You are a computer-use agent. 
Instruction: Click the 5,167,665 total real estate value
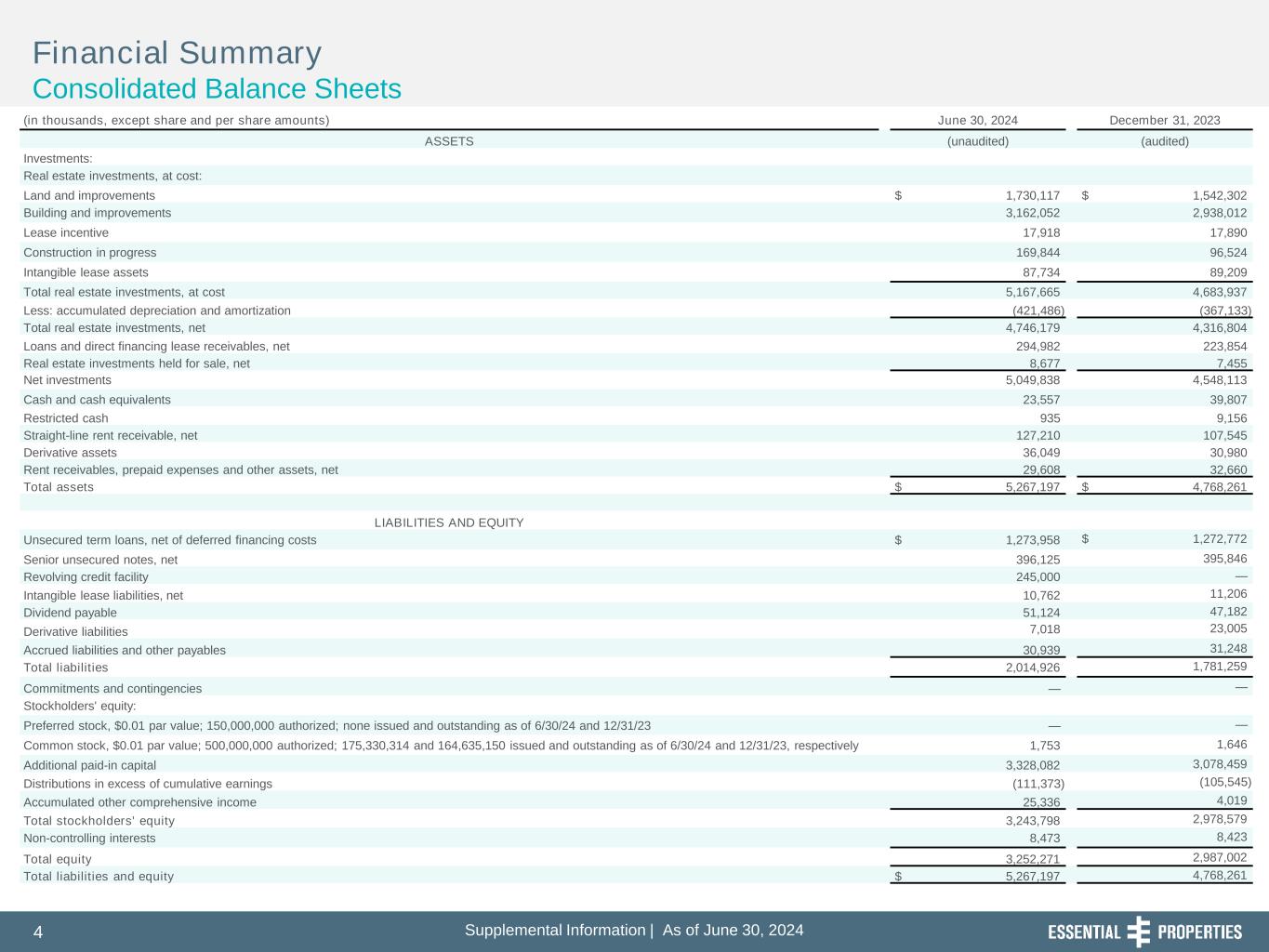click(1032, 292)
